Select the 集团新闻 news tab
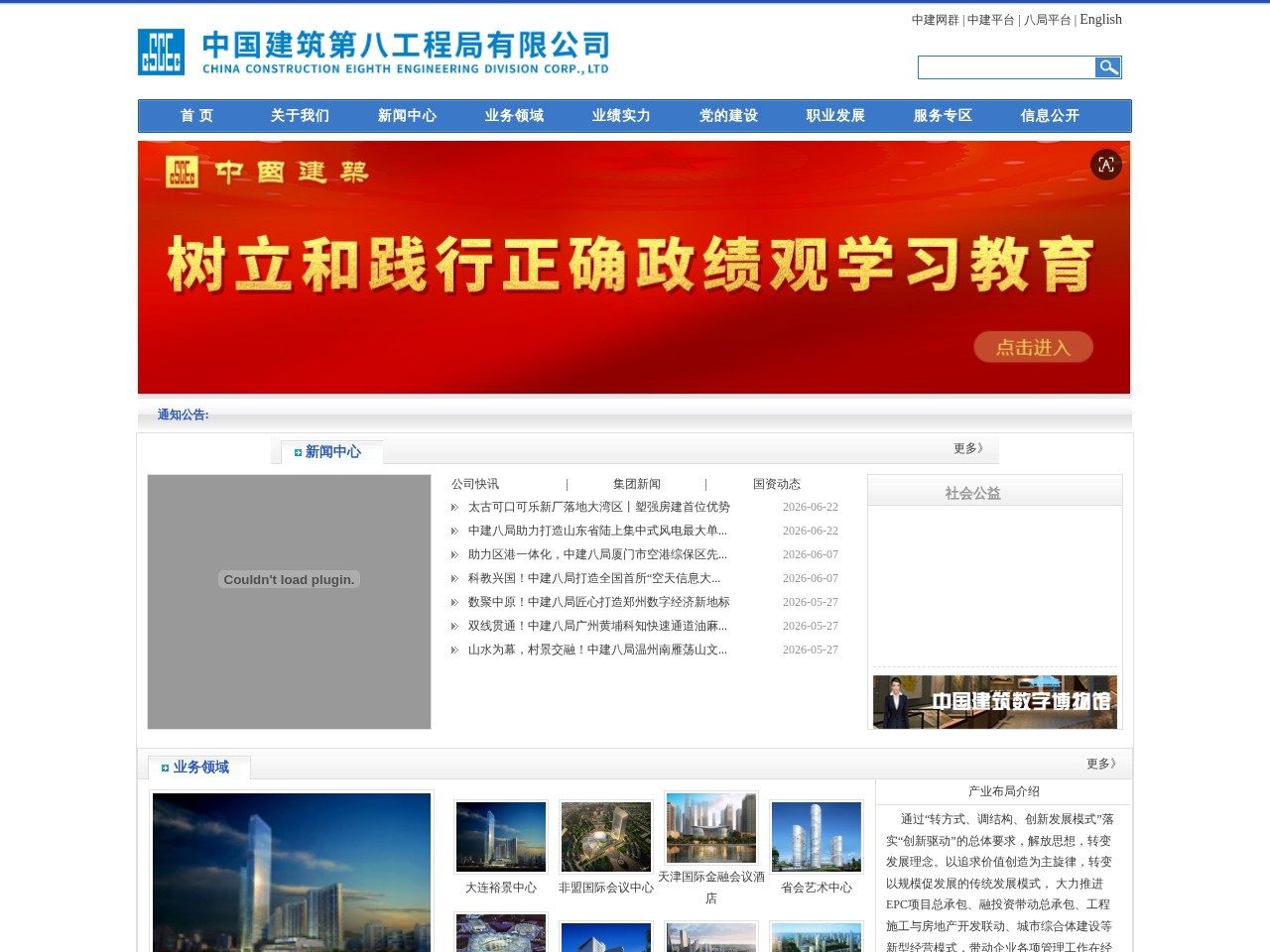The image size is (1270, 952). (x=637, y=484)
